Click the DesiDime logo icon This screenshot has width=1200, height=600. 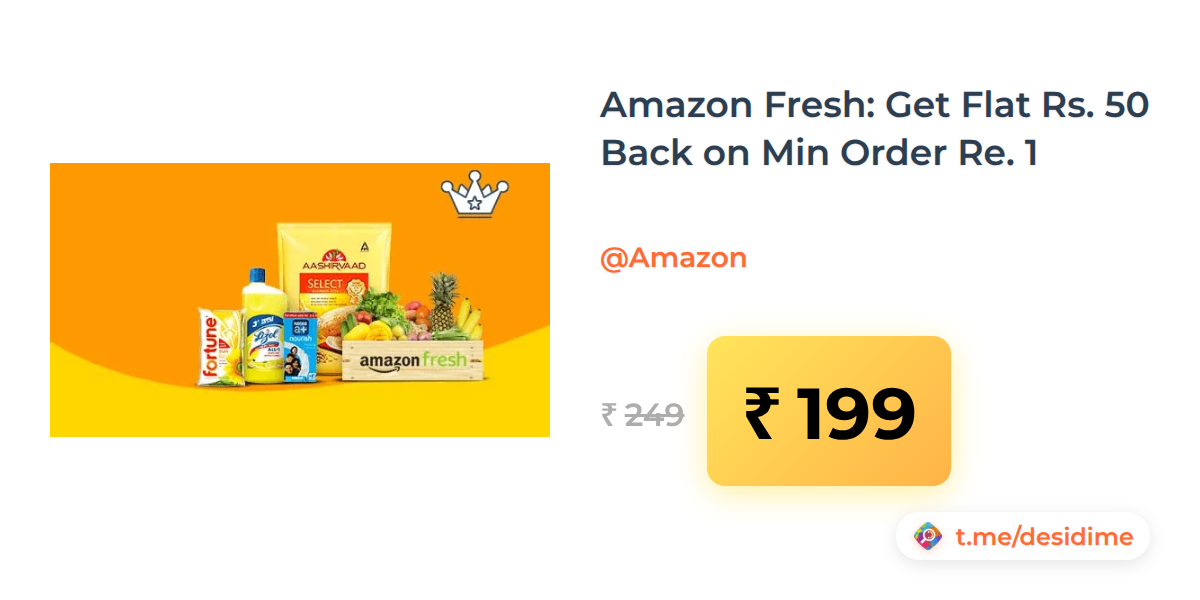(929, 537)
